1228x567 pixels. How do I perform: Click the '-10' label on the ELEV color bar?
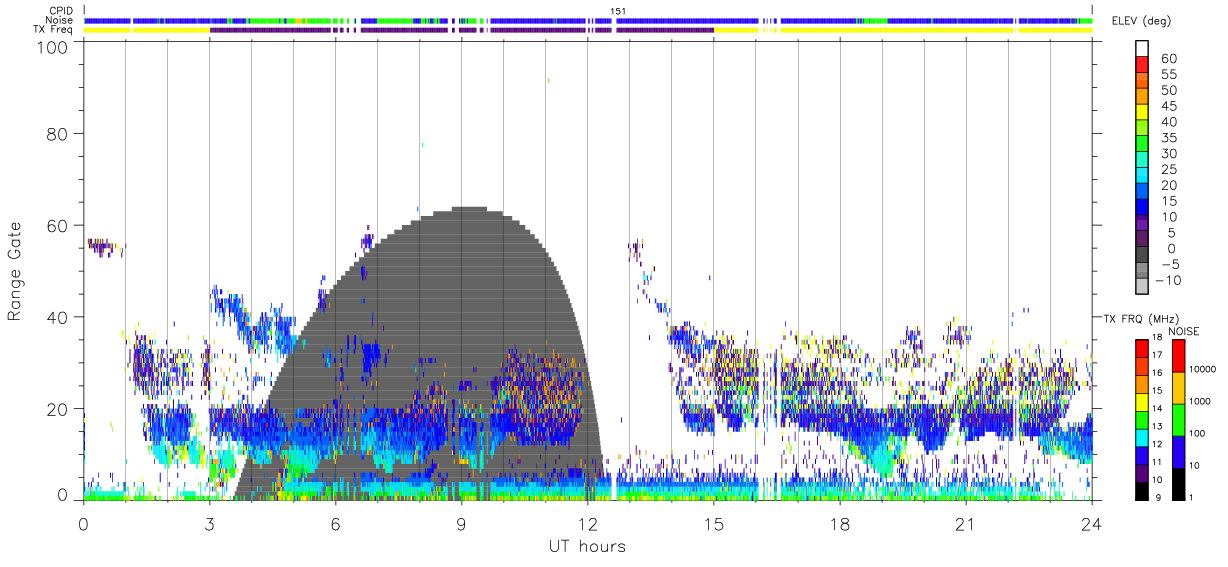click(1170, 280)
